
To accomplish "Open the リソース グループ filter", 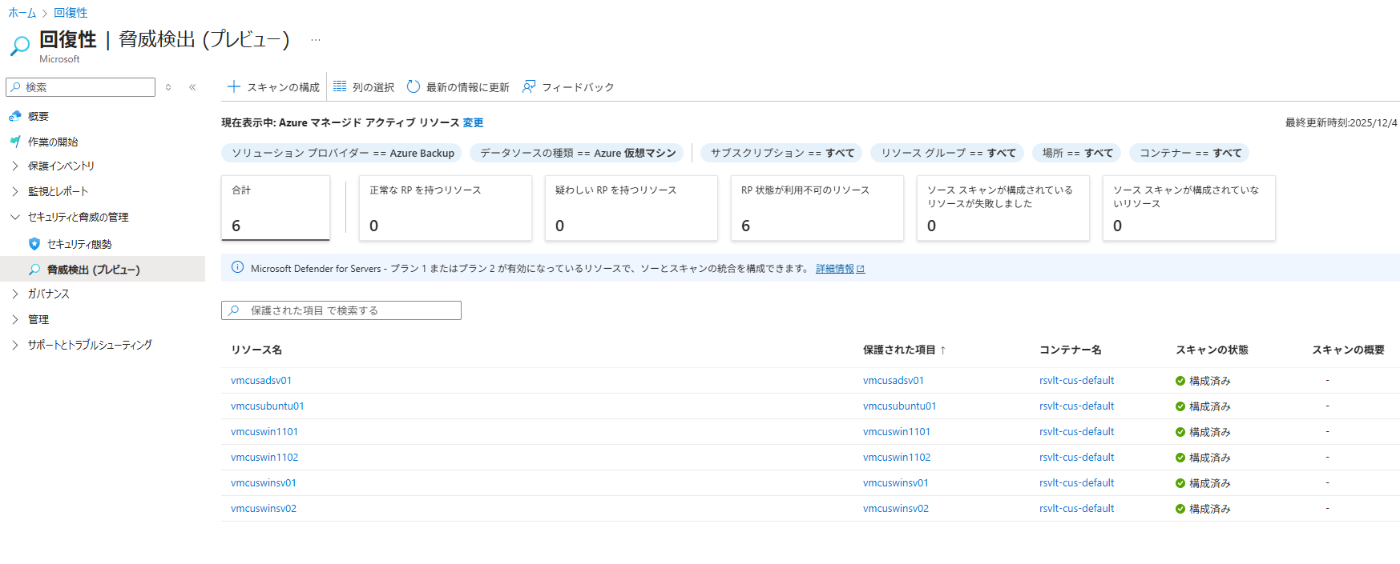I will pyautogui.click(x=947, y=153).
